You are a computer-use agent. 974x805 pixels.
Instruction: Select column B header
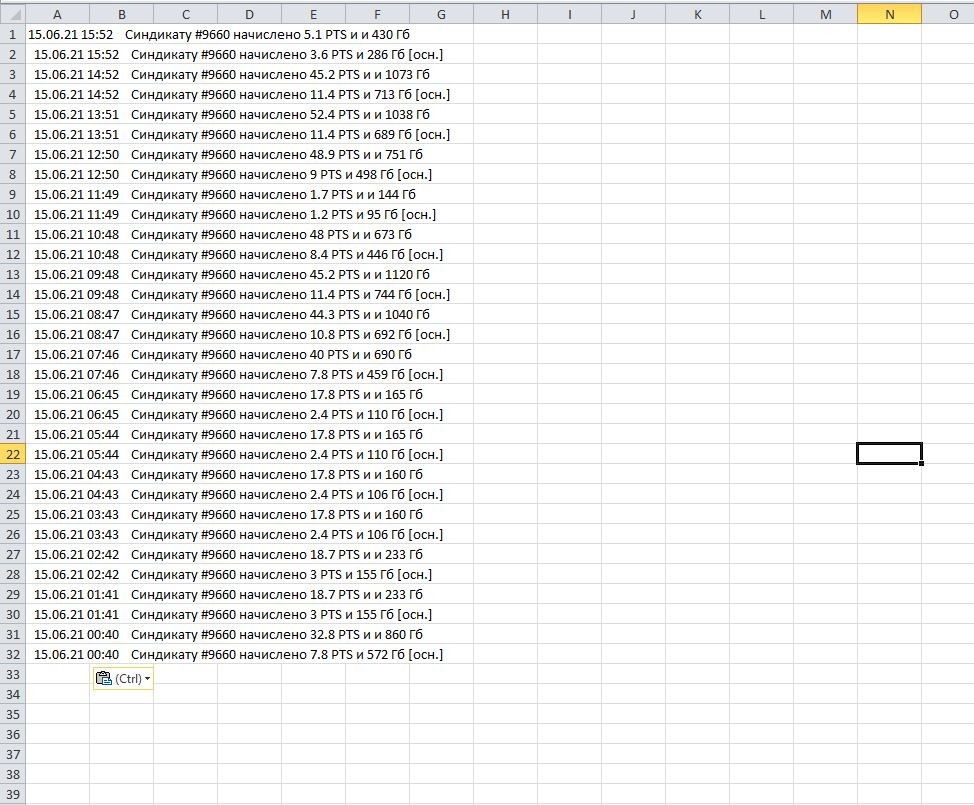click(x=122, y=14)
